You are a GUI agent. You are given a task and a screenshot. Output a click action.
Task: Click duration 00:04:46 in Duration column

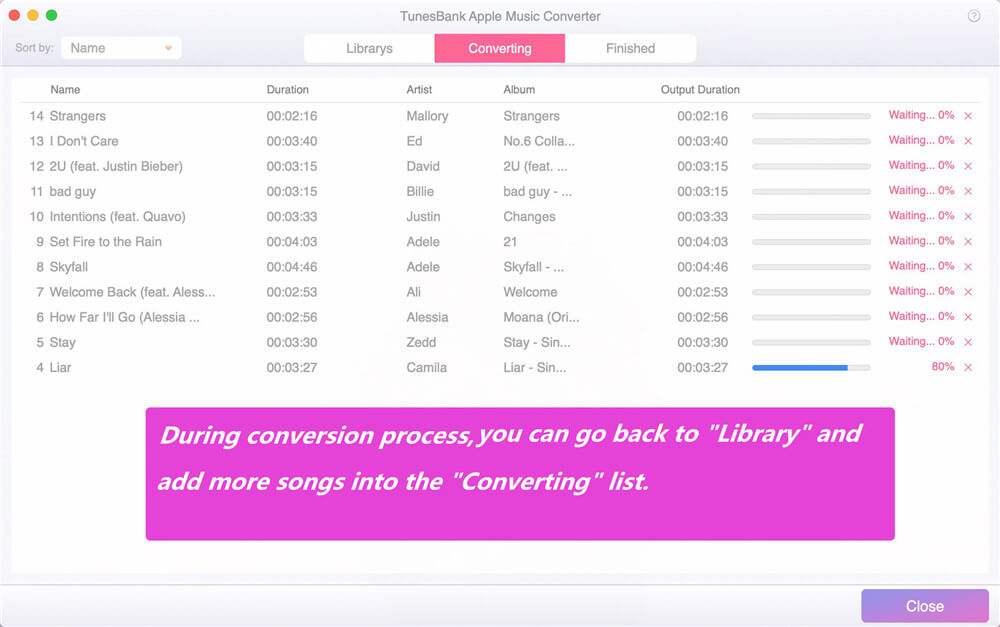(291, 267)
